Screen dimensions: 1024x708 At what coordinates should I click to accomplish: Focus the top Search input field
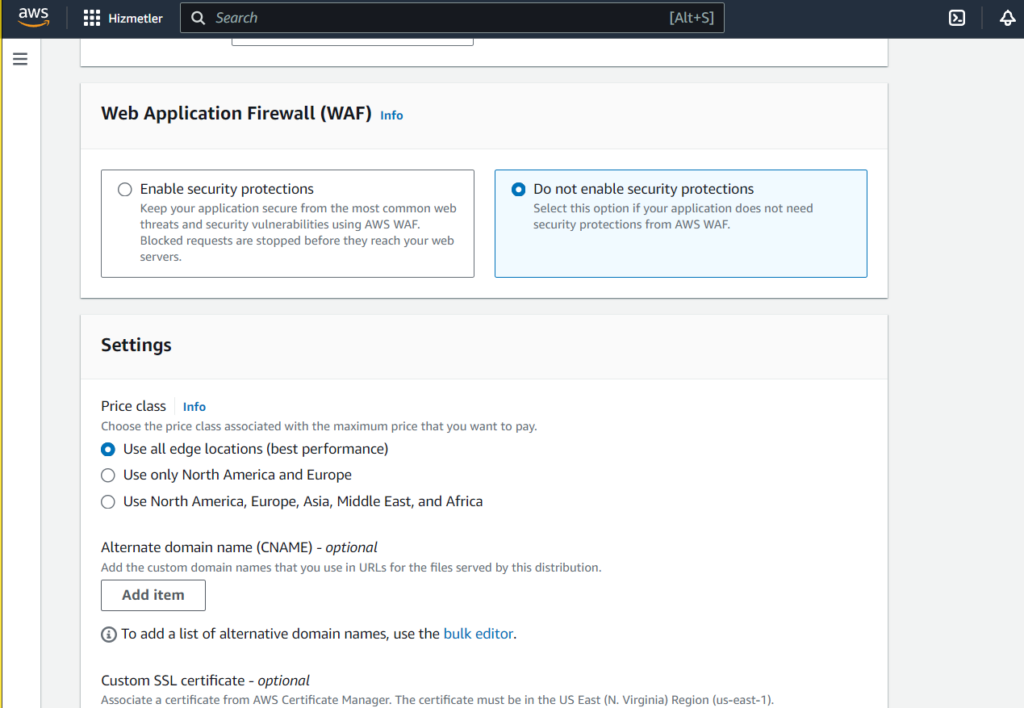click(x=452, y=18)
